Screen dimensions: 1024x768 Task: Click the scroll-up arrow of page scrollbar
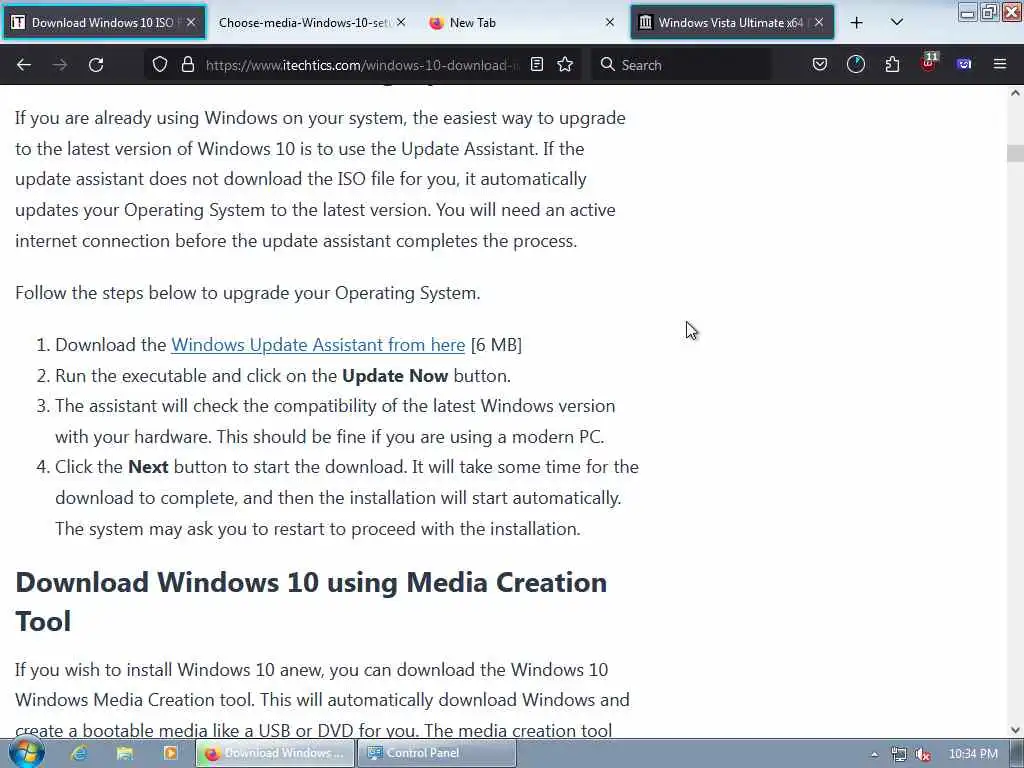point(1015,93)
